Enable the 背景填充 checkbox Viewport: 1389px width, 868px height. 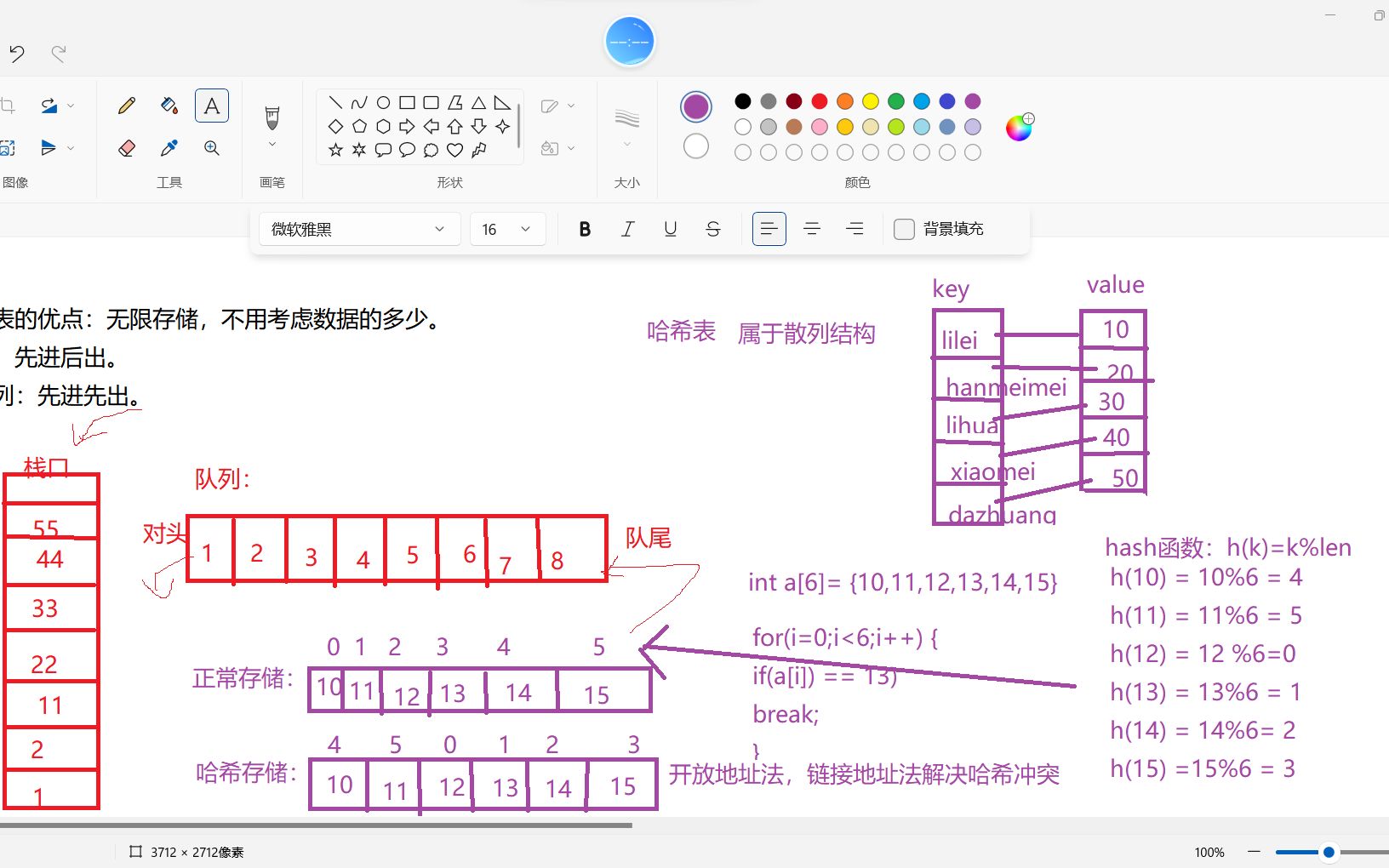pyautogui.click(x=904, y=229)
